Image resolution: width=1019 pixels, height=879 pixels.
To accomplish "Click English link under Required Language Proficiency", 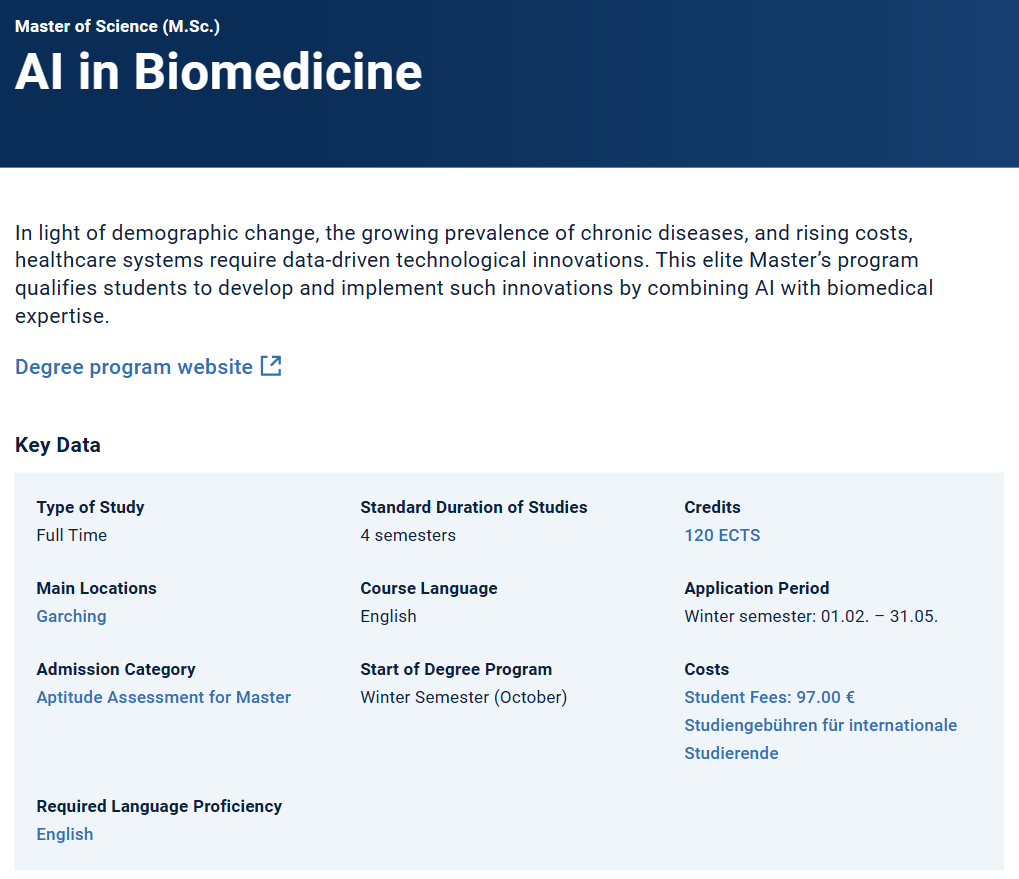I will [65, 834].
